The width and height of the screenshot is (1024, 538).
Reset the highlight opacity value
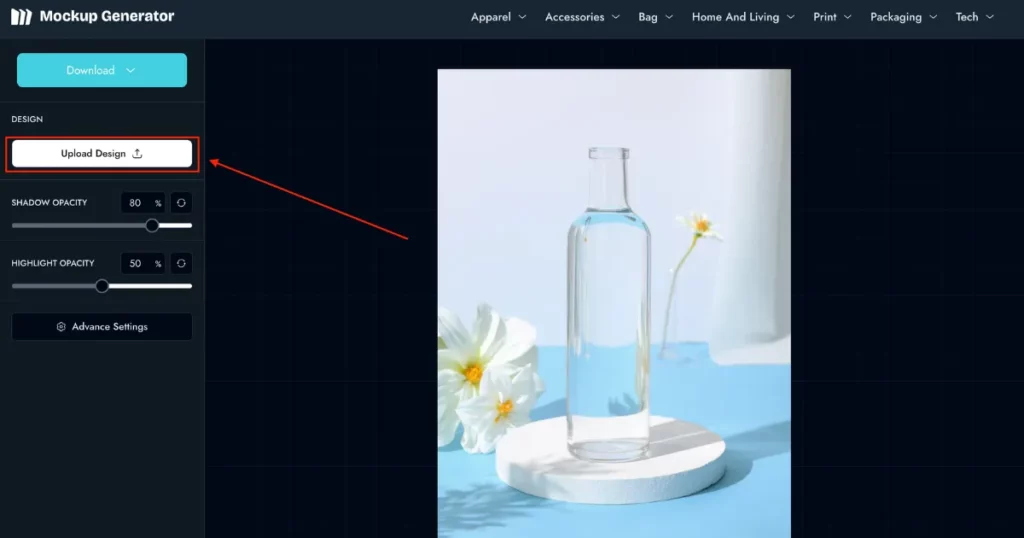click(x=181, y=264)
